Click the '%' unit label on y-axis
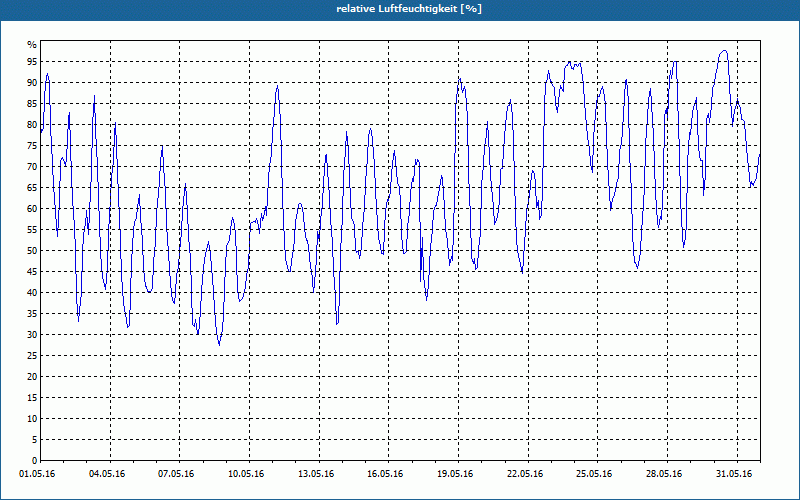The image size is (800, 500). 32,45
